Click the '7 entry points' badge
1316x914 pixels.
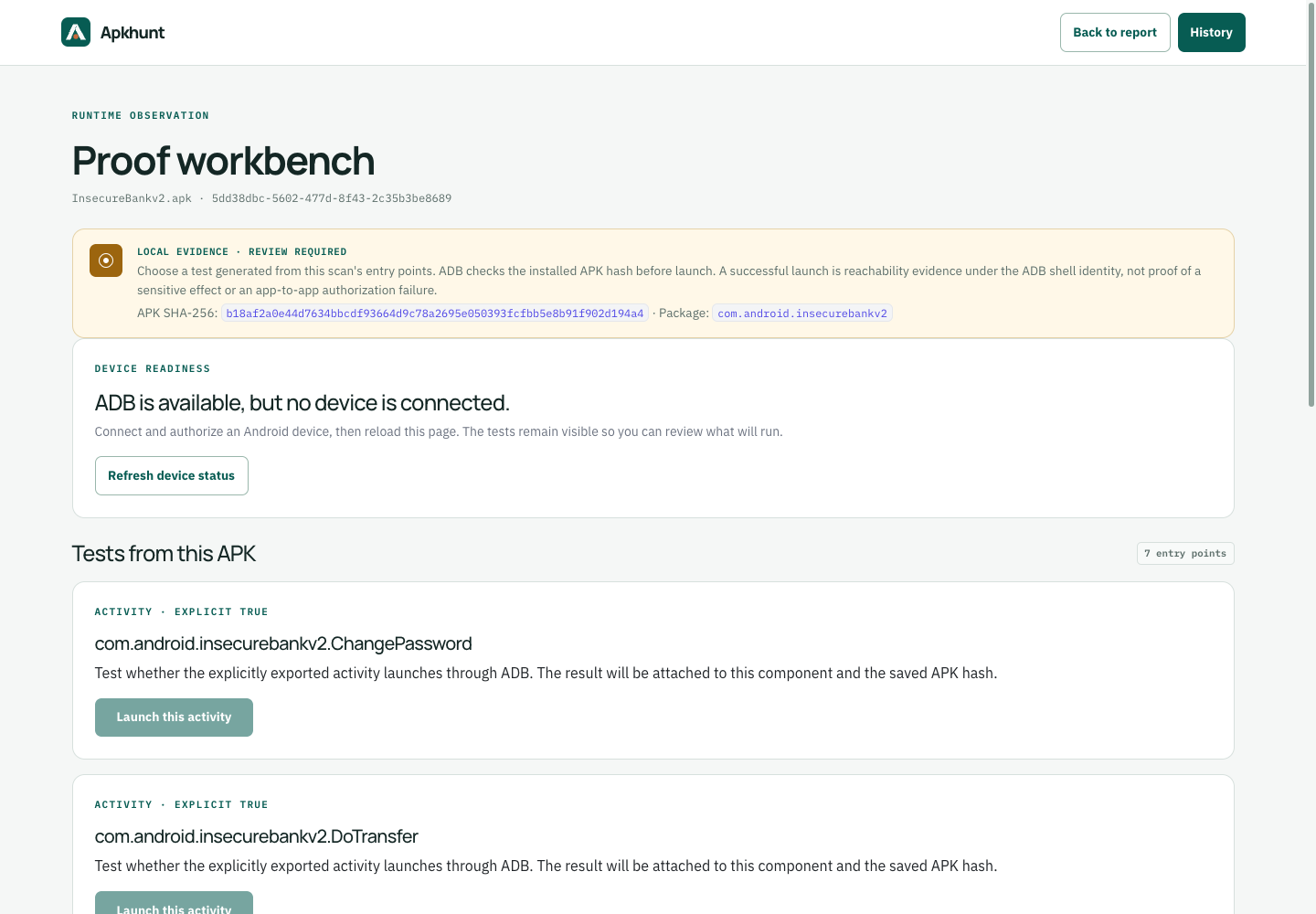pyautogui.click(x=1185, y=553)
